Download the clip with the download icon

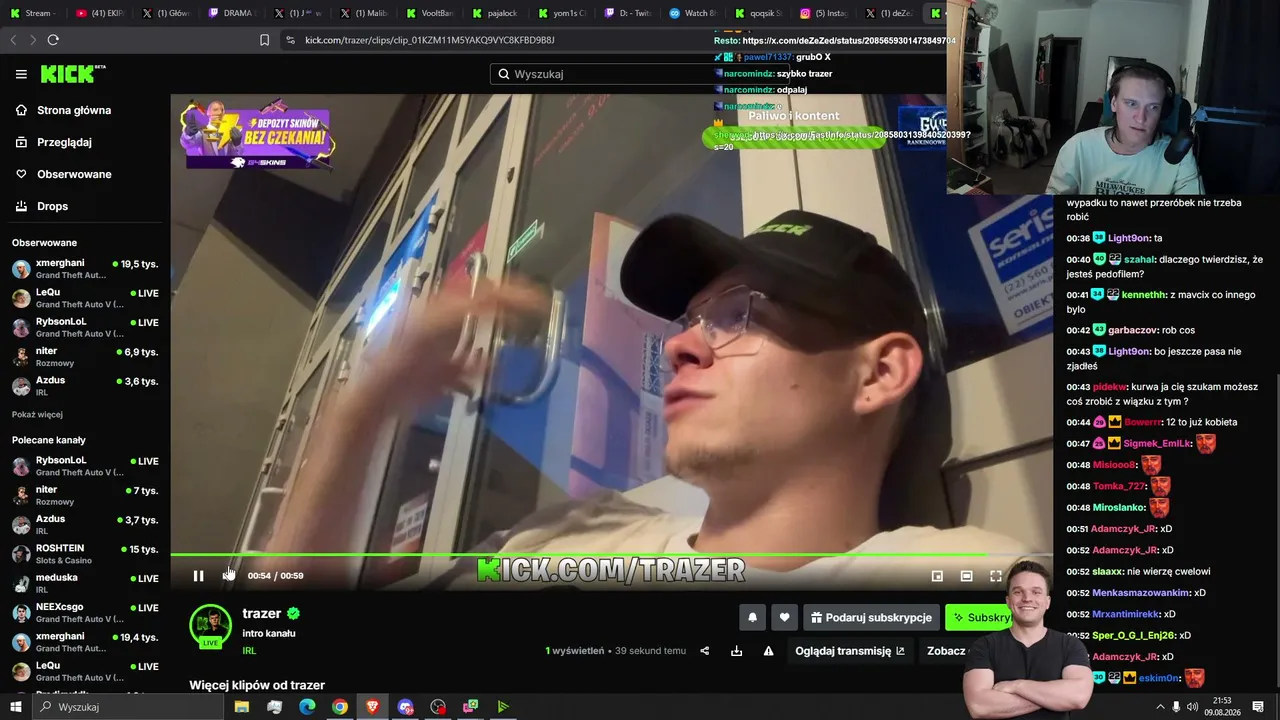[x=737, y=651]
